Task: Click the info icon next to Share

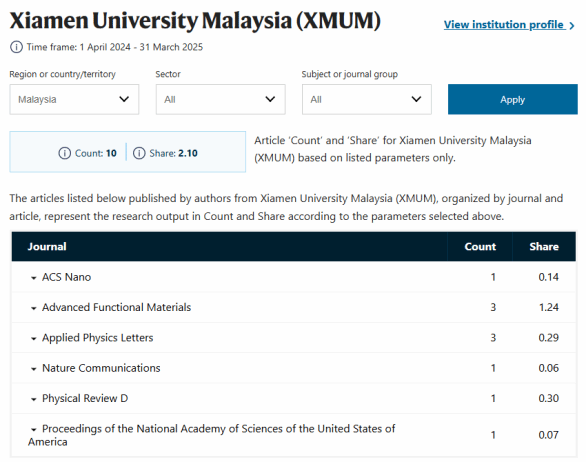Action: pos(139,153)
